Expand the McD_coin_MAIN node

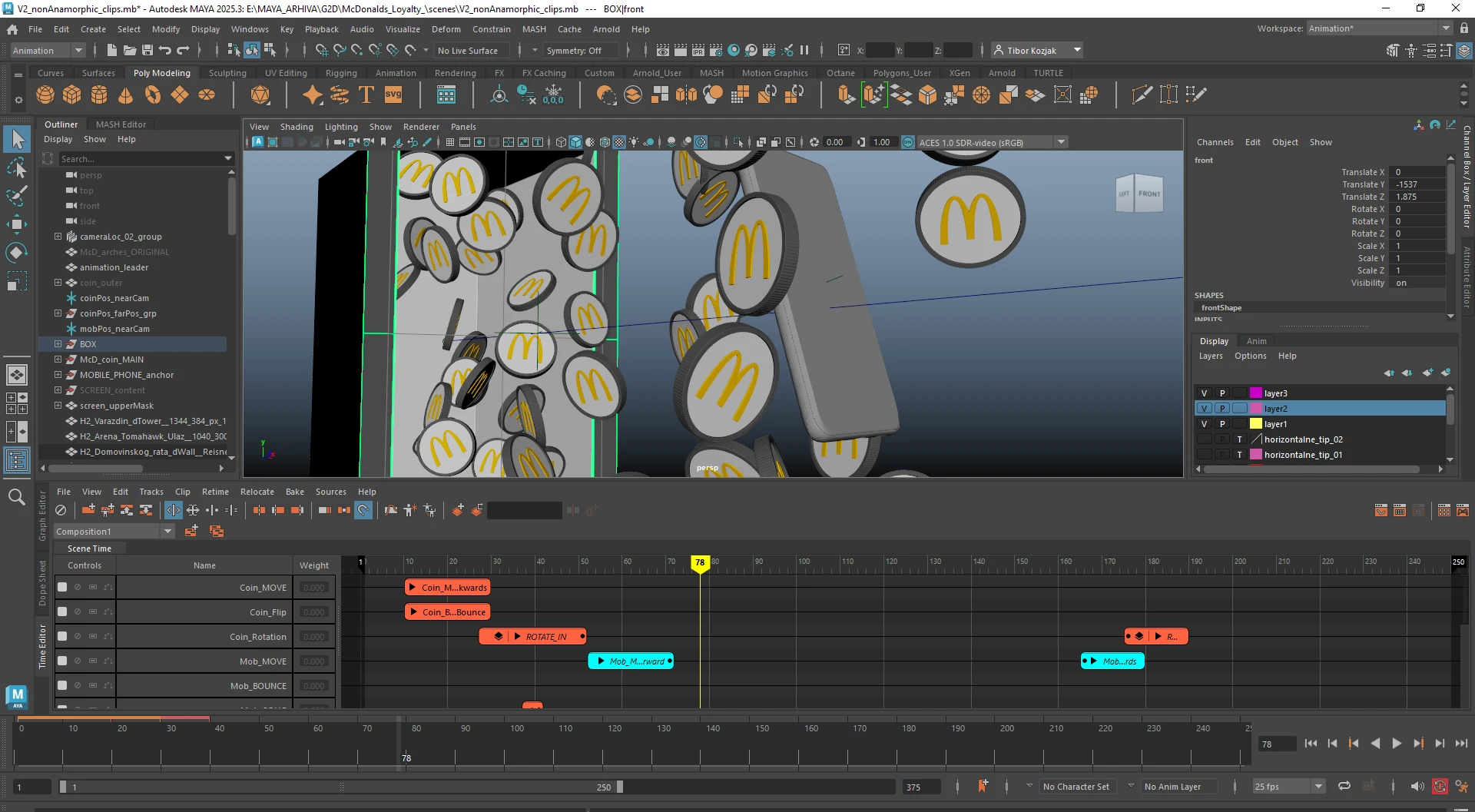[58, 360]
